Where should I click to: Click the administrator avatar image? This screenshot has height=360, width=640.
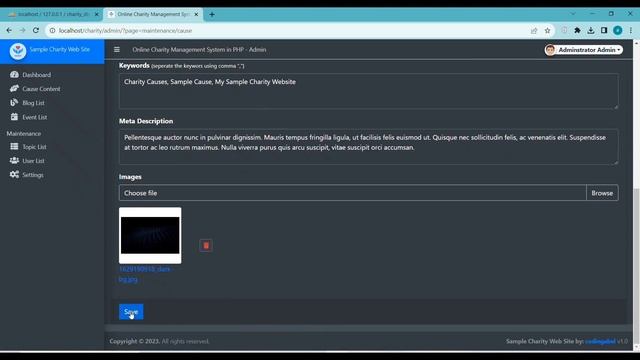(550, 50)
